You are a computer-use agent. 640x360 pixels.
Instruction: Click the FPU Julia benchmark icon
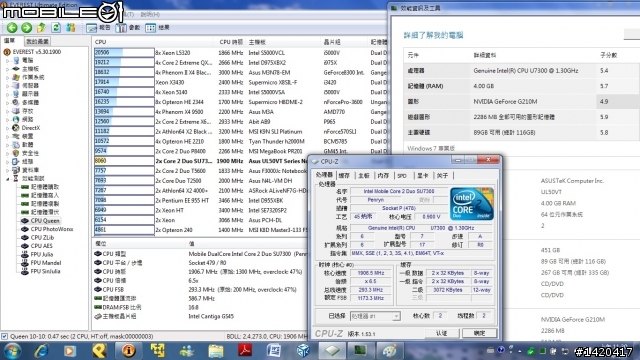24,254
